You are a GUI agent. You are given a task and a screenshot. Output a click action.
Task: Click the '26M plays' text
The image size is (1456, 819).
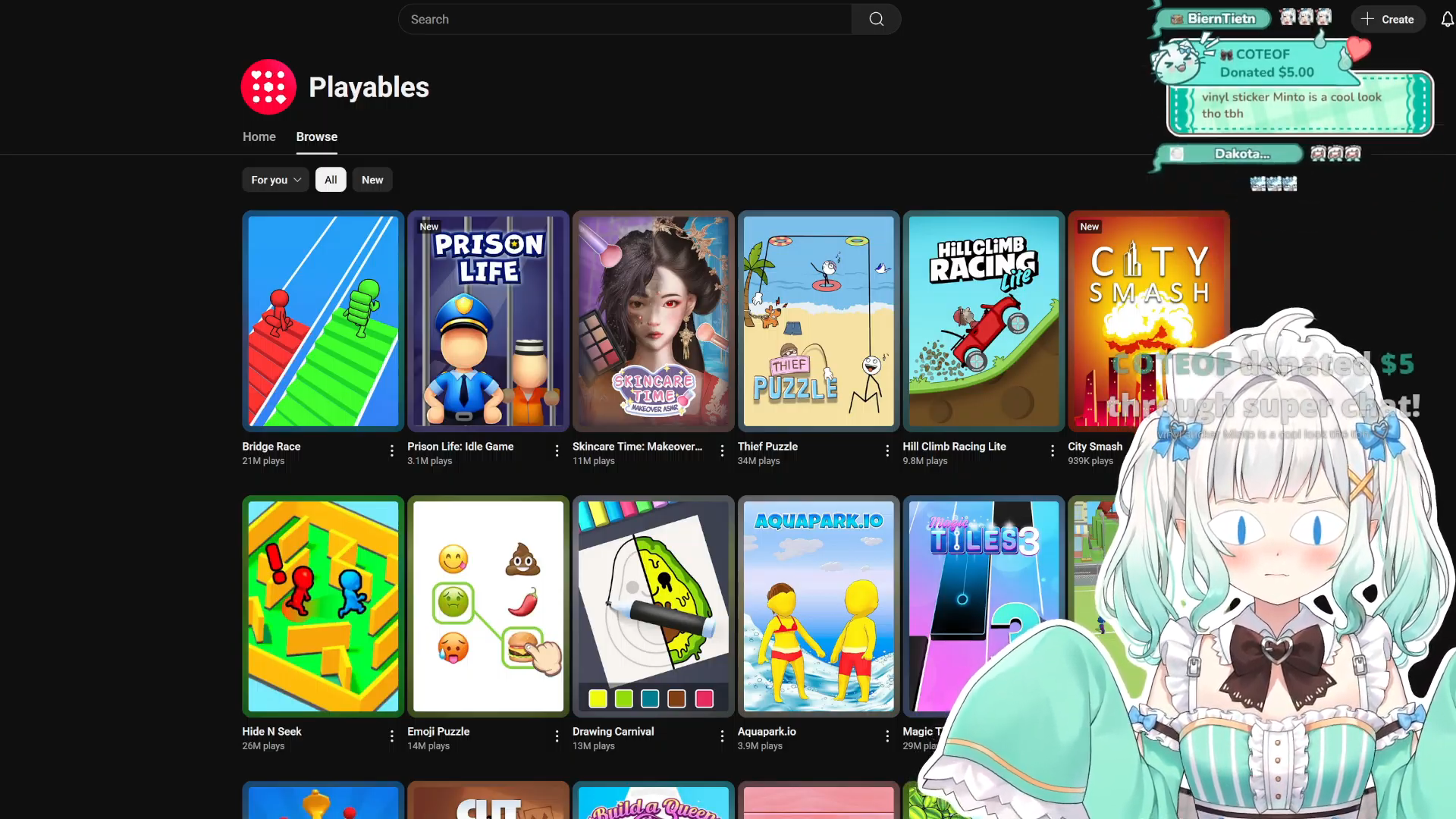point(263,746)
